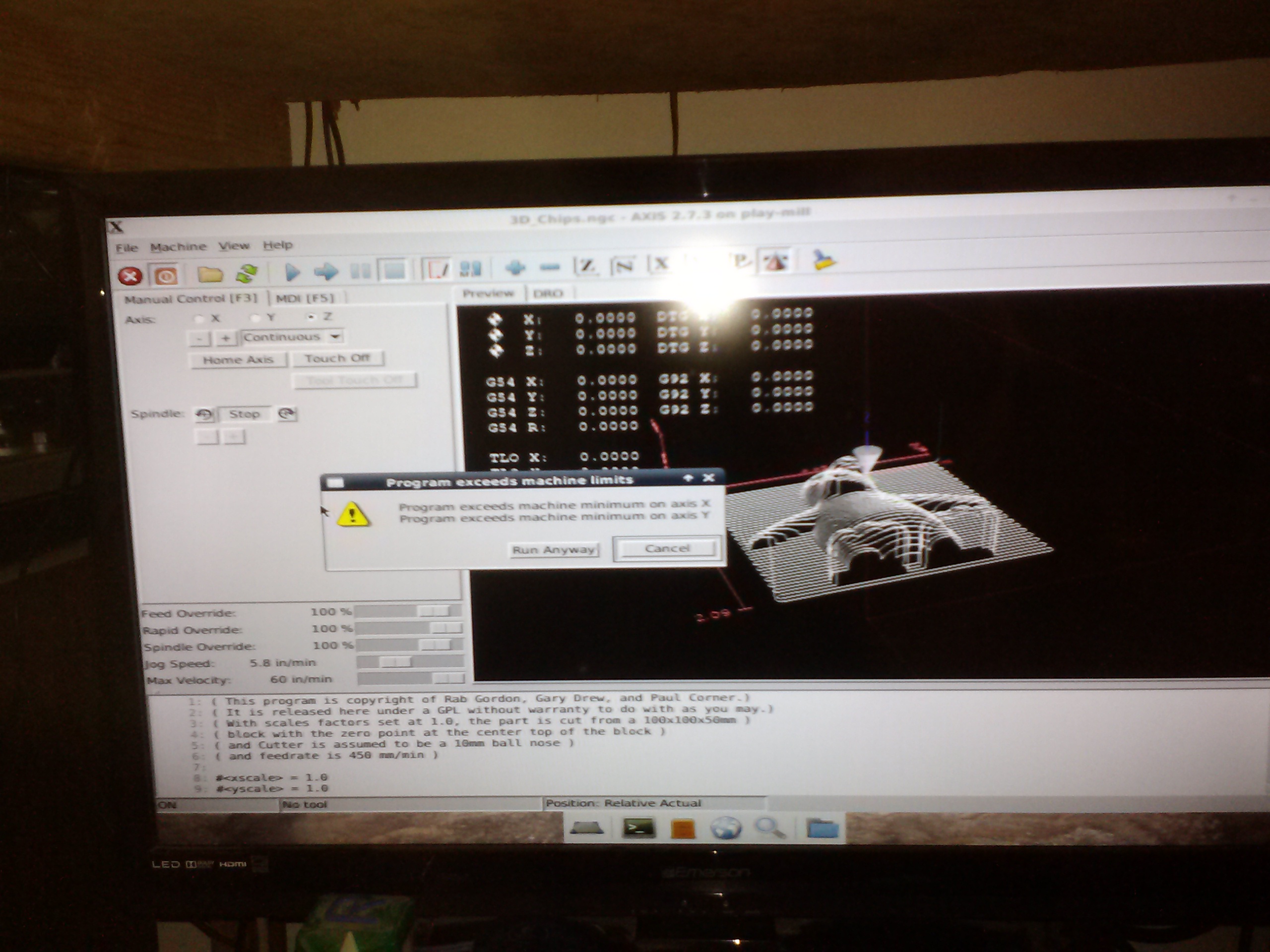Open the terminal from the dock
The height and width of the screenshot is (952, 1270).
[x=638, y=828]
